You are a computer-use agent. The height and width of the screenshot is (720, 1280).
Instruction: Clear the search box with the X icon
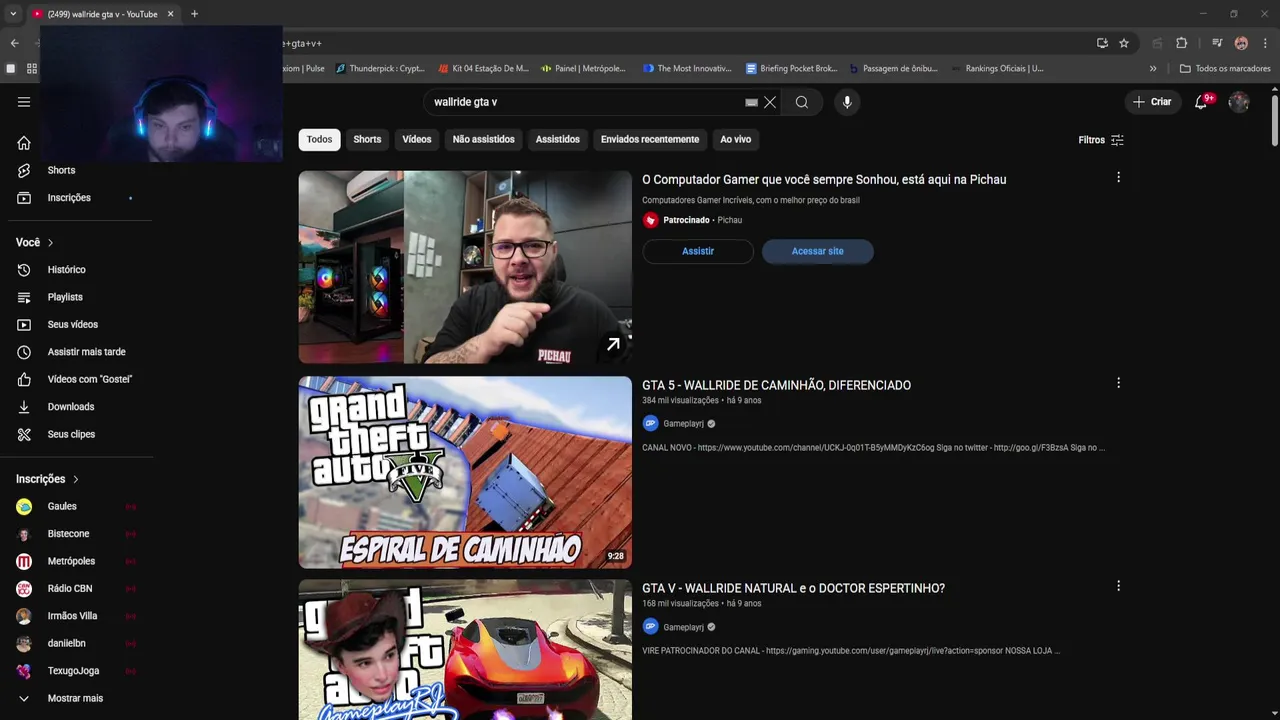click(770, 102)
